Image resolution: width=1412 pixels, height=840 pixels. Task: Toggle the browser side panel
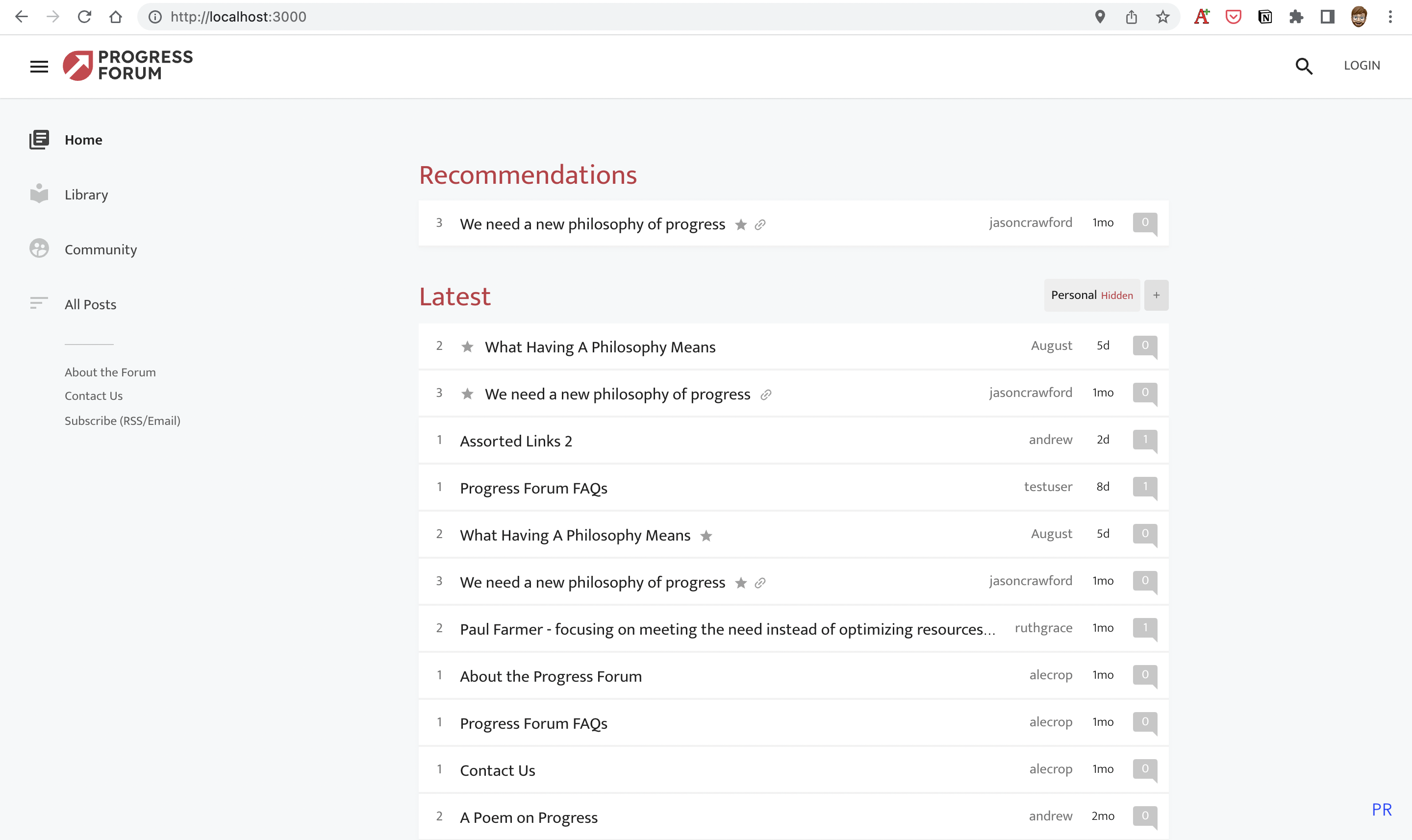click(1327, 17)
